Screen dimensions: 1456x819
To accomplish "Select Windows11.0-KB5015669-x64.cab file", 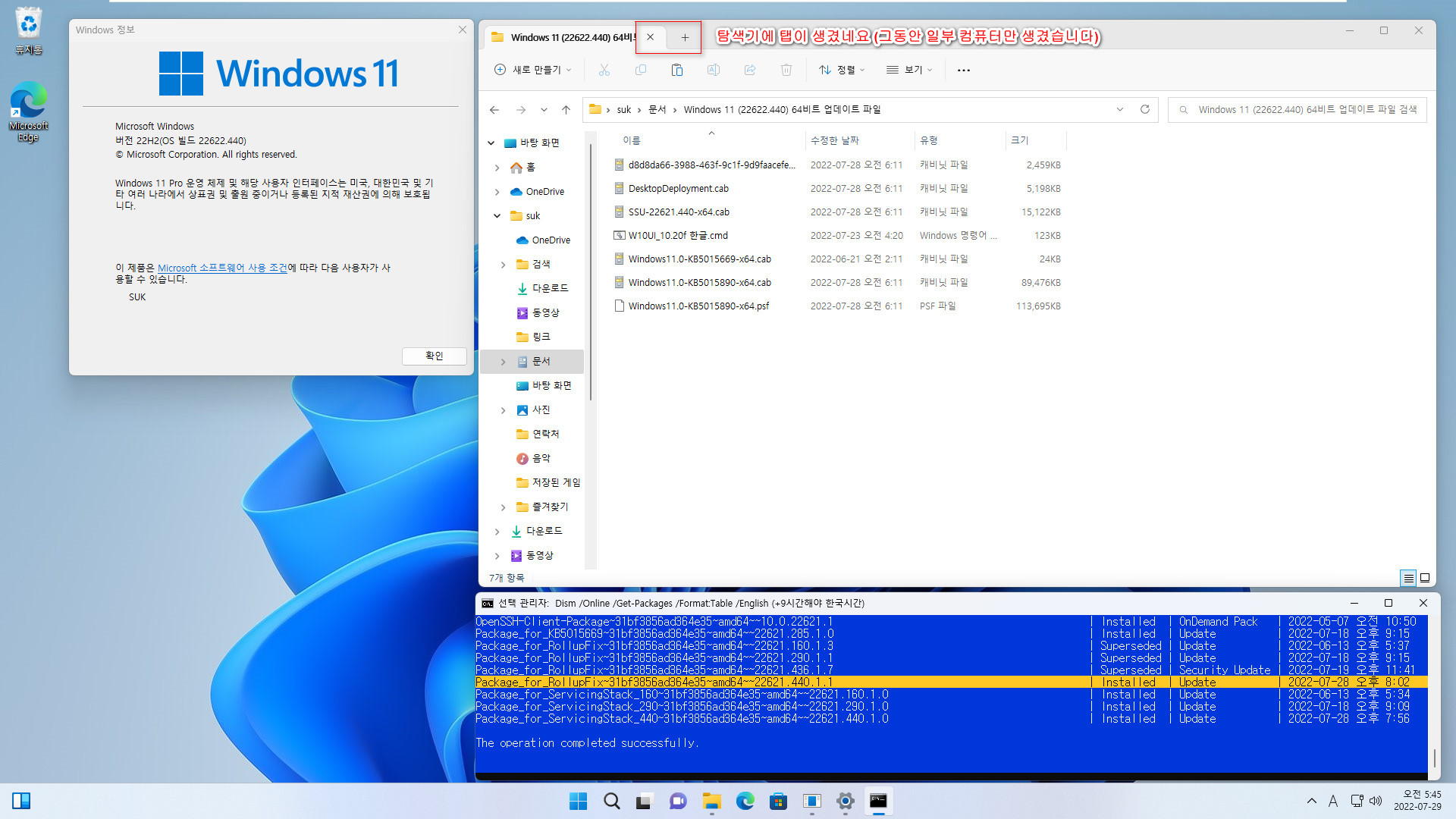I will pos(699,259).
